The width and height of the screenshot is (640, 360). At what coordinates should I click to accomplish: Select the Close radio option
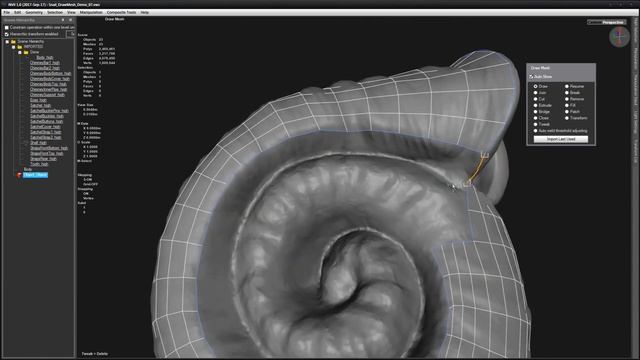(536, 118)
